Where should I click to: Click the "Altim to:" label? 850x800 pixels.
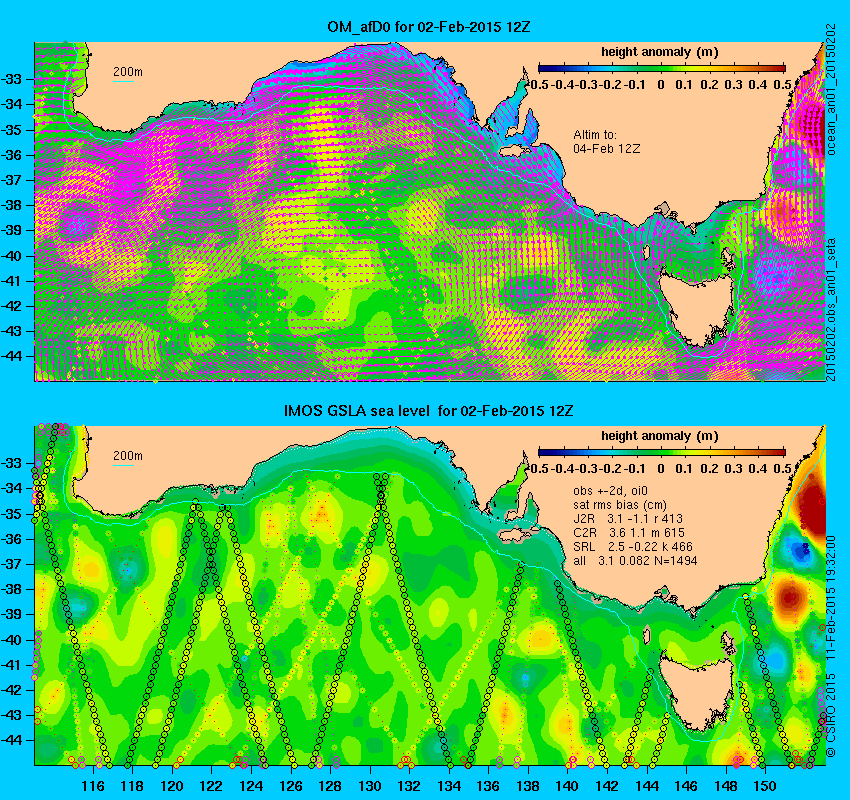click(x=595, y=134)
